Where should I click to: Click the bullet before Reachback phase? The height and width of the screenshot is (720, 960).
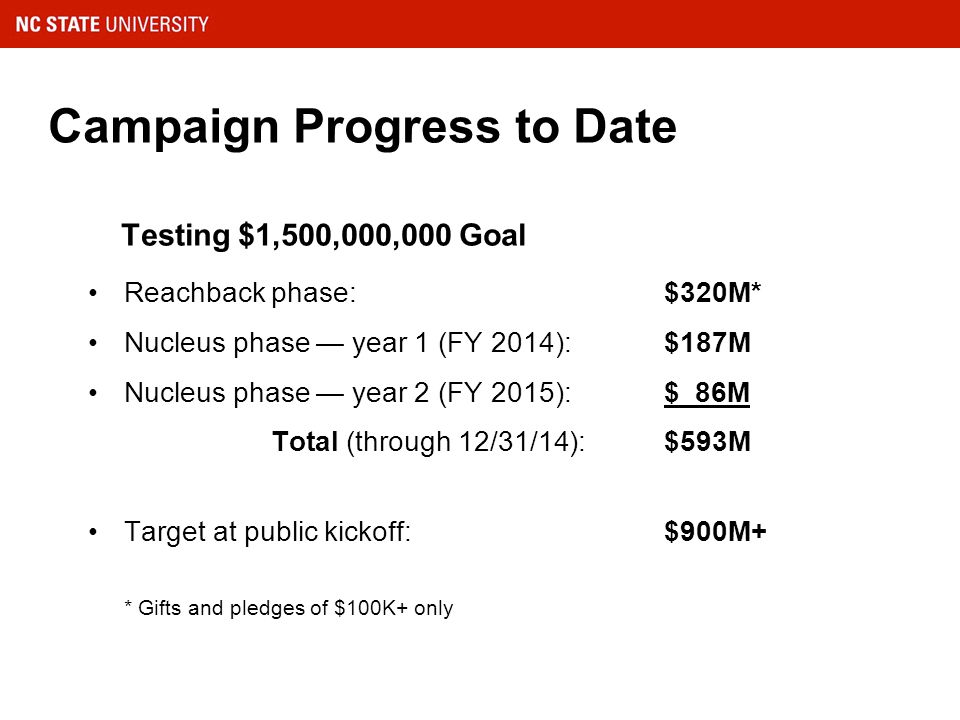[x=92, y=293]
